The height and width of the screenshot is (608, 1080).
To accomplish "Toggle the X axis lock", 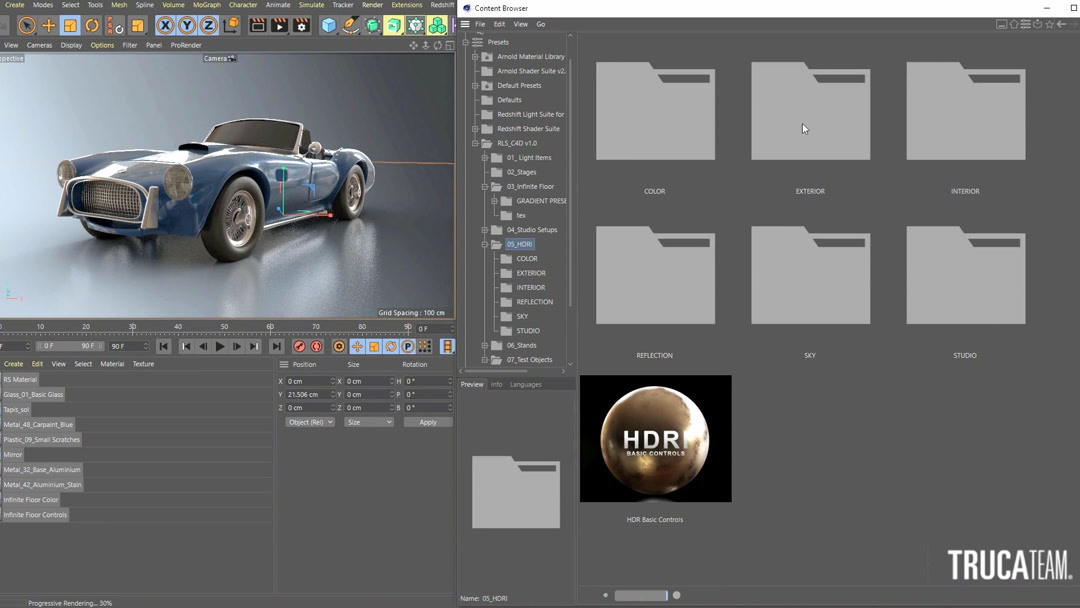I will coord(165,26).
